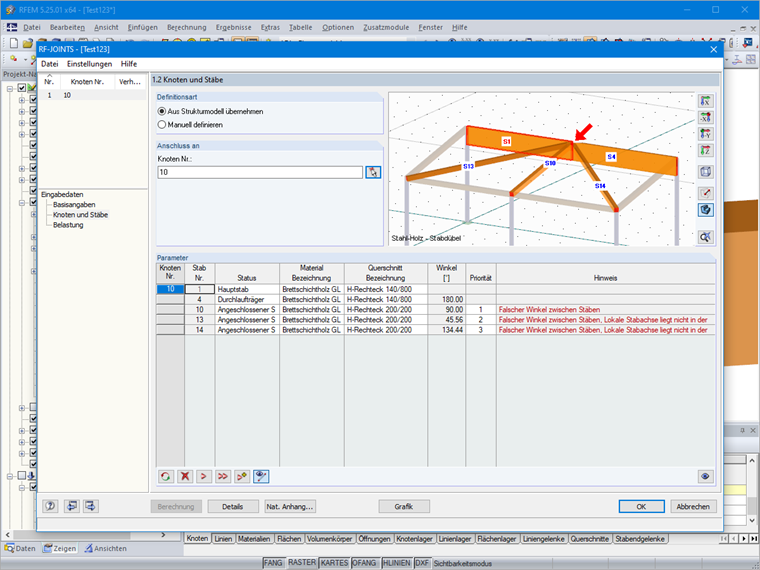Set view in X direction icon
Screen dimensions: 760x570
coord(706,101)
